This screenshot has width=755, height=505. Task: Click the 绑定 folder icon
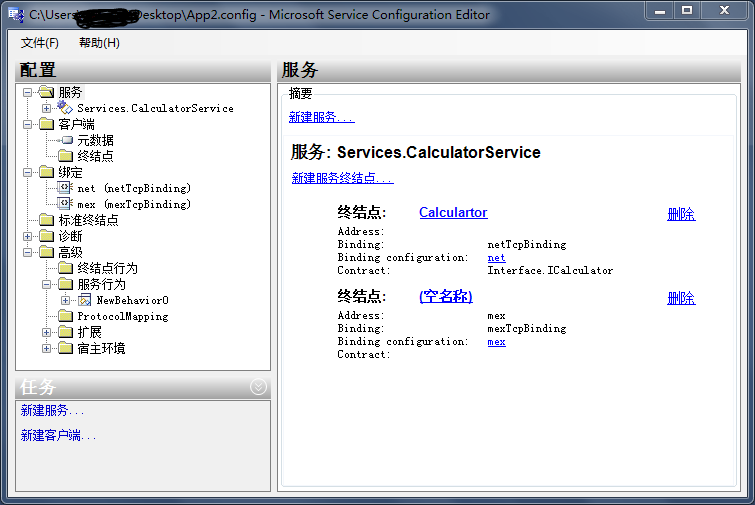click(x=46, y=172)
